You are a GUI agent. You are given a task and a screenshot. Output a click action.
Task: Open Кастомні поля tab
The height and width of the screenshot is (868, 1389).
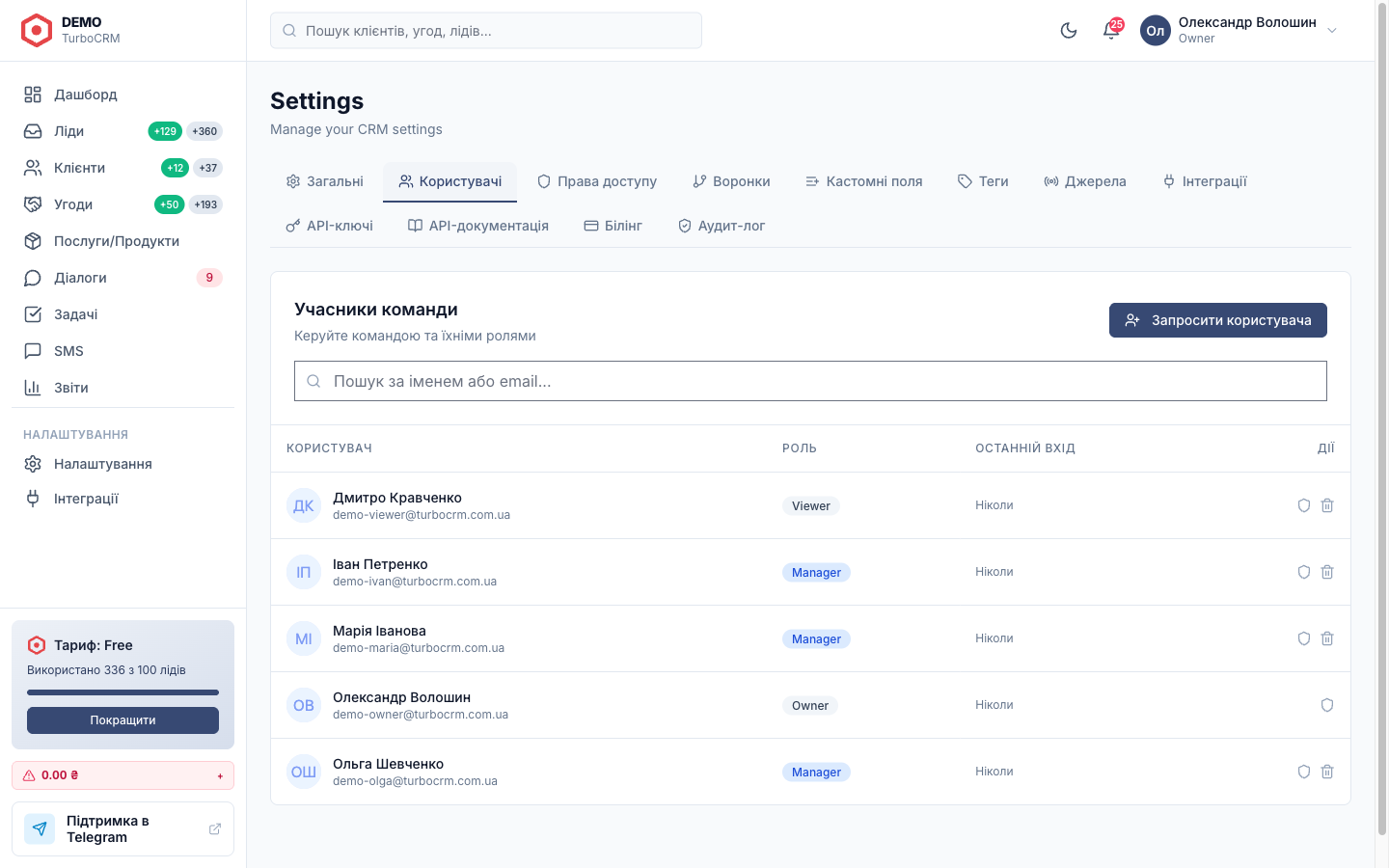[x=864, y=181]
